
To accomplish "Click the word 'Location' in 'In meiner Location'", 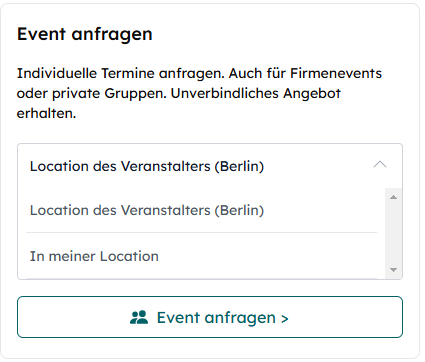I will [129, 256].
